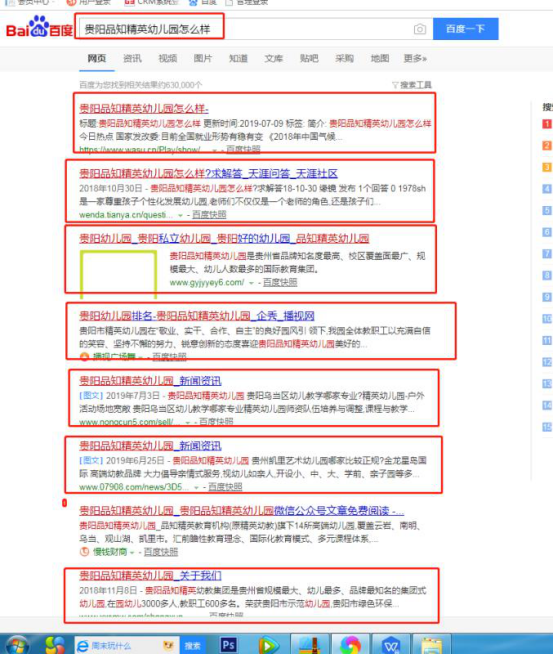Viewport: 554px width, 654px height.
Task: Open 百度快照 for www.07908.com result
Action: tap(225, 487)
